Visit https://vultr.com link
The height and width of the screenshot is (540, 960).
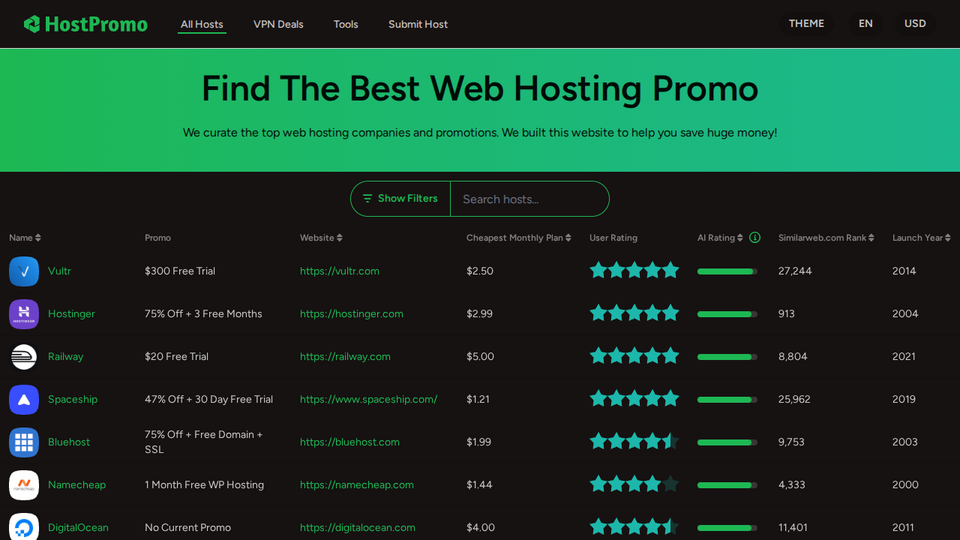(339, 271)
